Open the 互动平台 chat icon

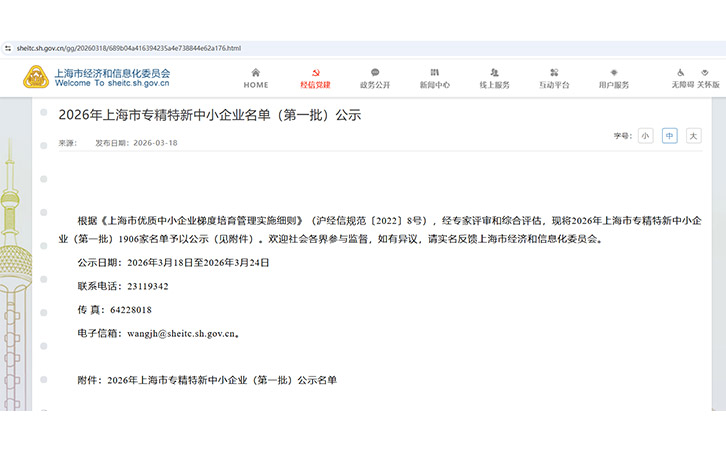point(554,72)
